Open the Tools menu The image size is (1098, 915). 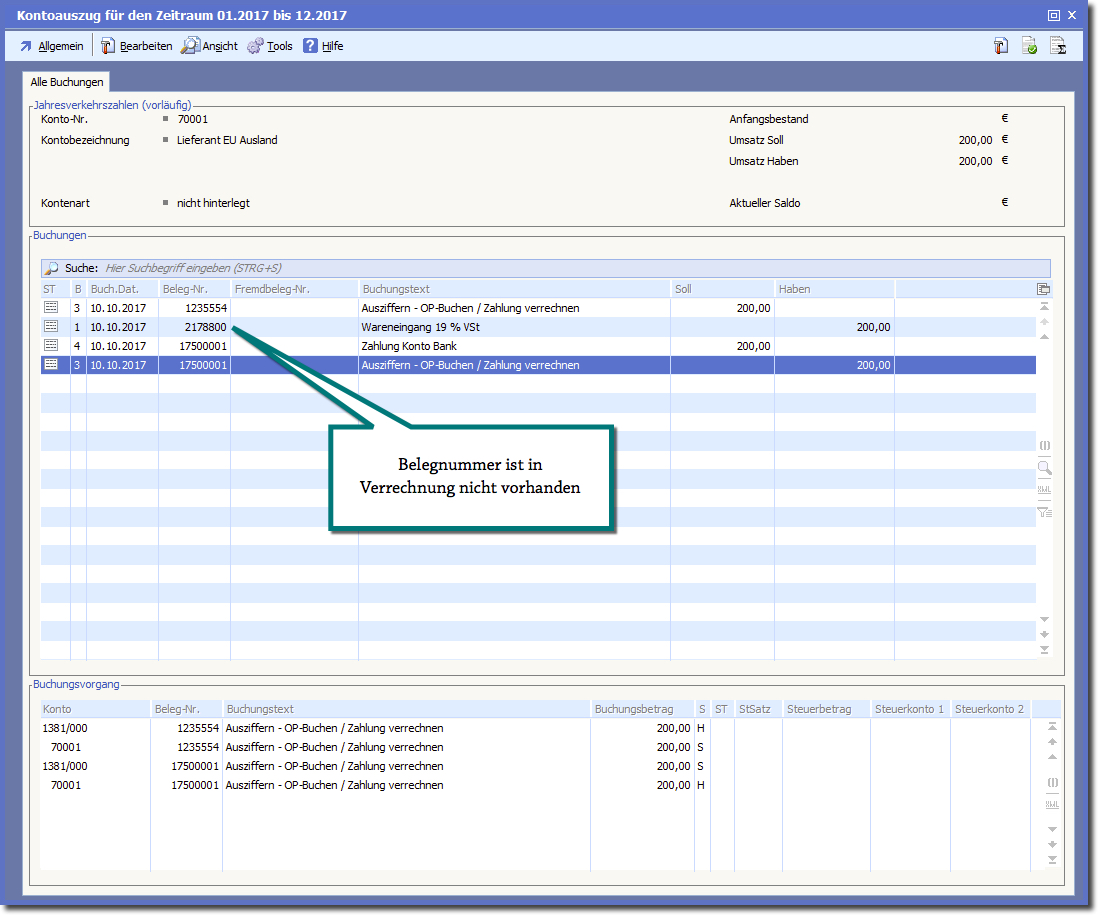270,46
